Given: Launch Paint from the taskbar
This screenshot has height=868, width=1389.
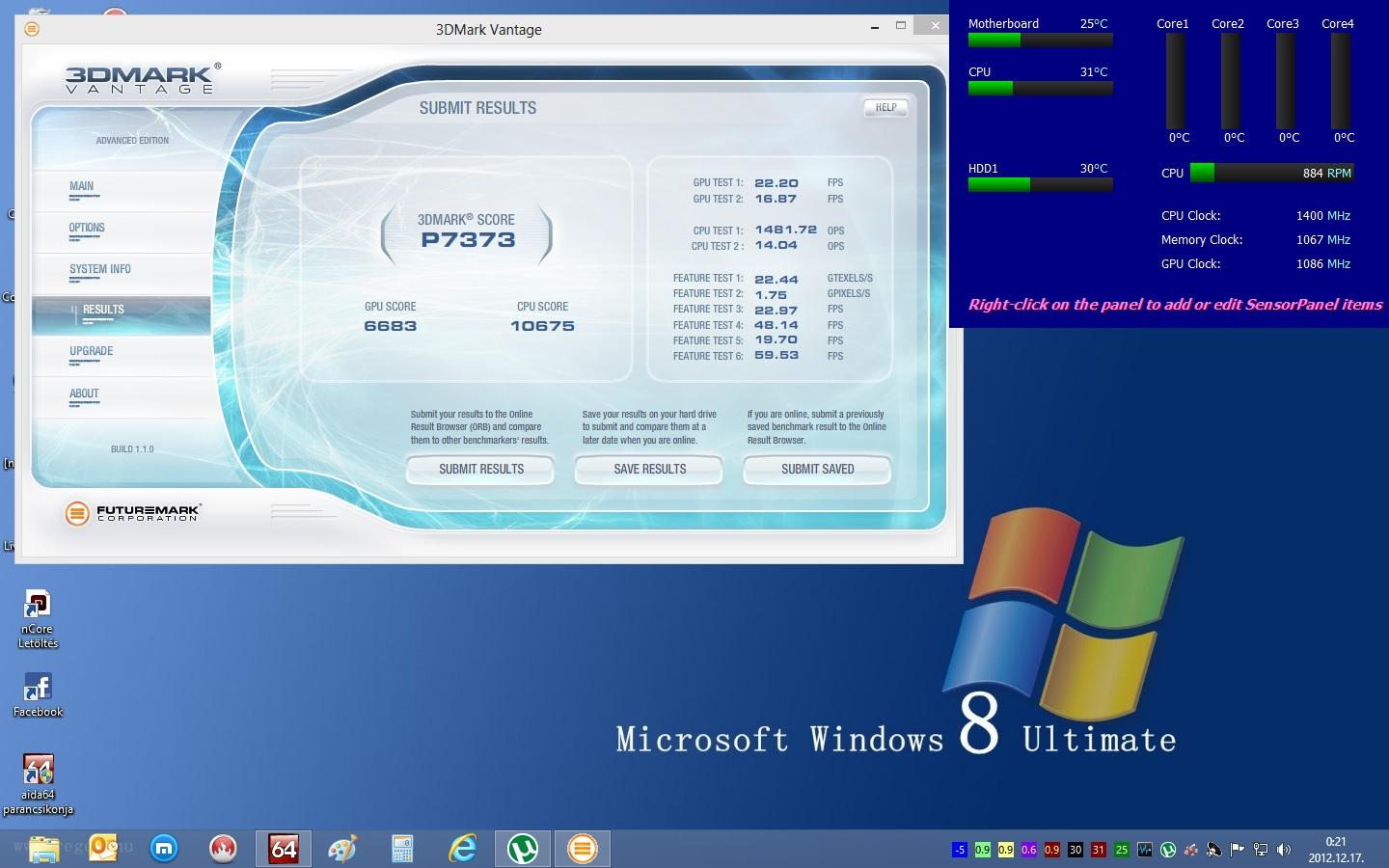Looking at the screenshot, I should click(x=342, y=849).
